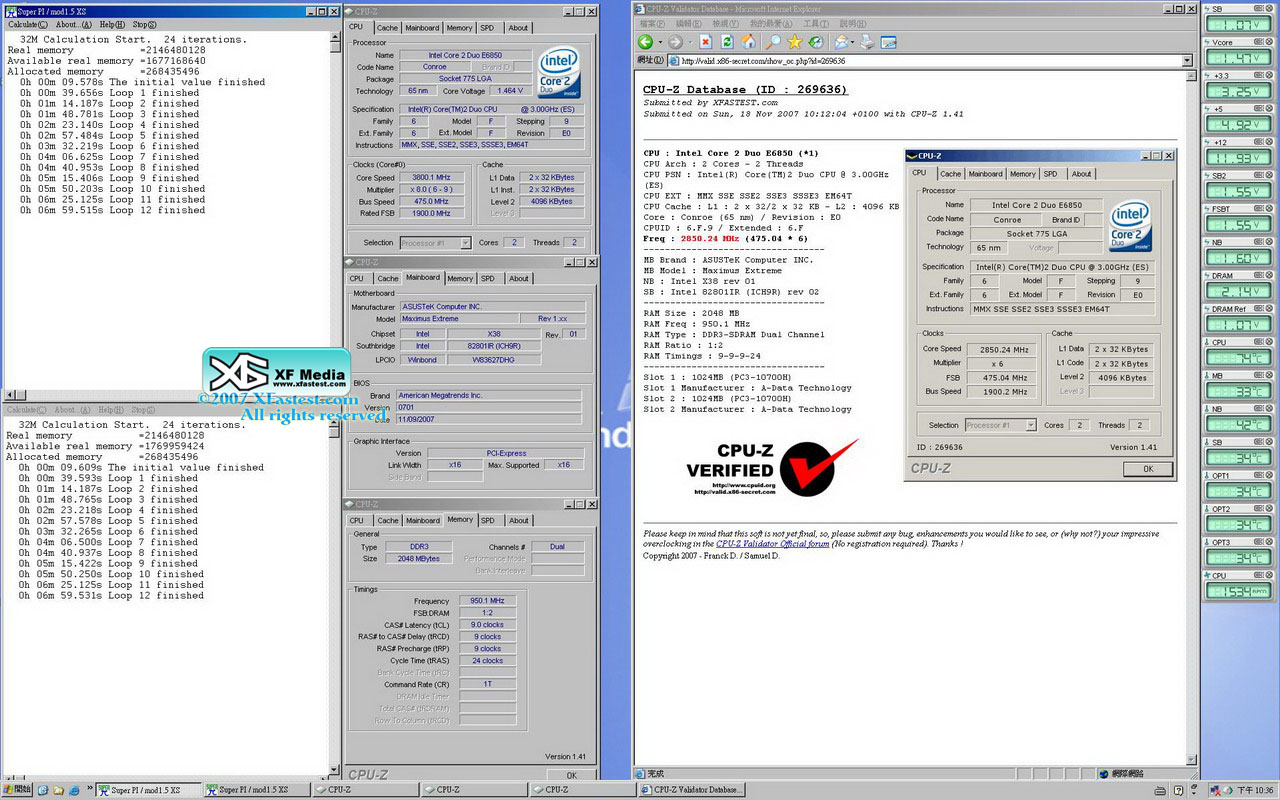Click Maximus Extreme model field in CPU-Z

pyautogui.click(x=459, y=319)
